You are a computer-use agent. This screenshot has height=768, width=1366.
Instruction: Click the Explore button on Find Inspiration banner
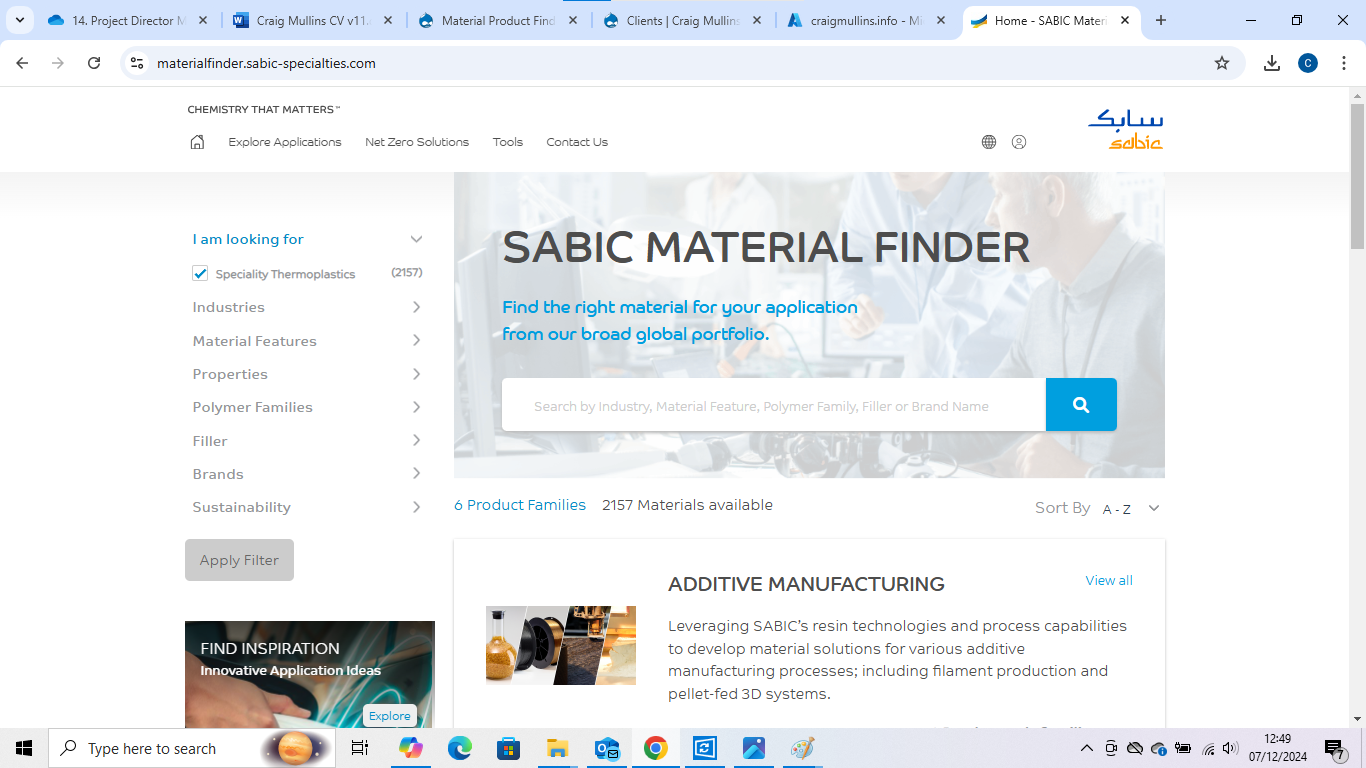click(390, 716)
